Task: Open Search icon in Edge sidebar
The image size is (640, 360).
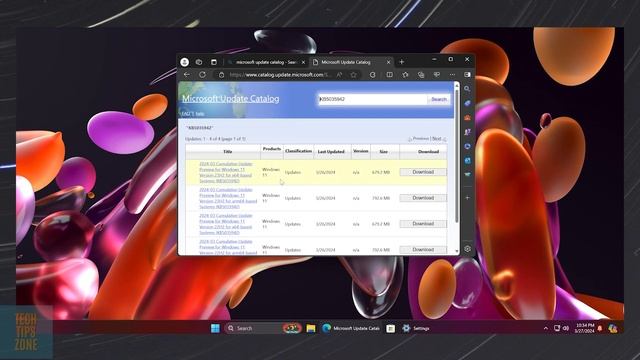Action: tap(467, 89)
